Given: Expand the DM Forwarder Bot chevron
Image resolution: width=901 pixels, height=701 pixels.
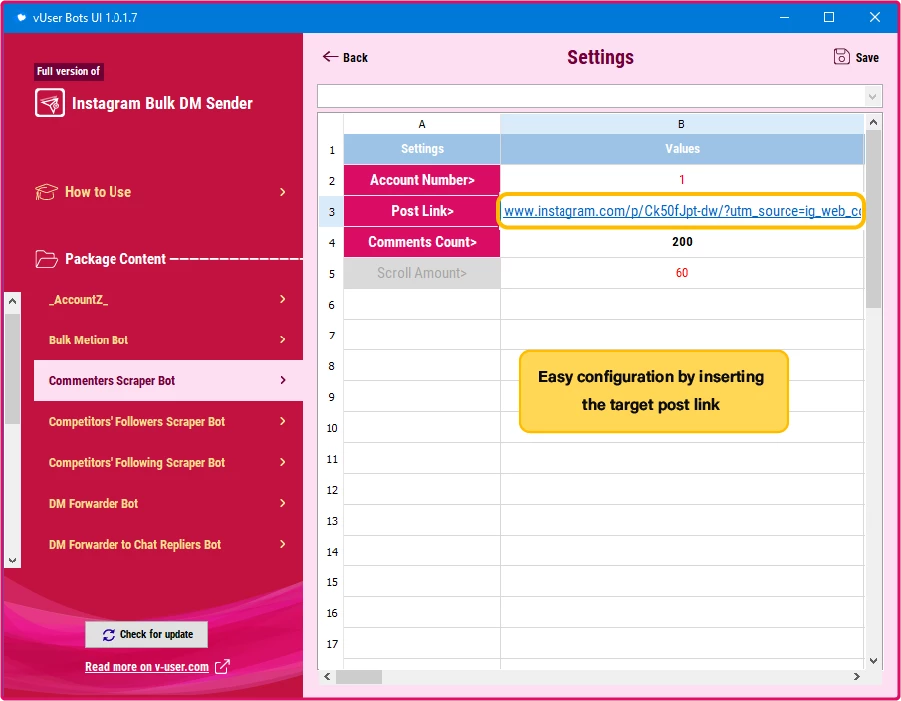Looking at the screenshot, I should coord(282,503).
